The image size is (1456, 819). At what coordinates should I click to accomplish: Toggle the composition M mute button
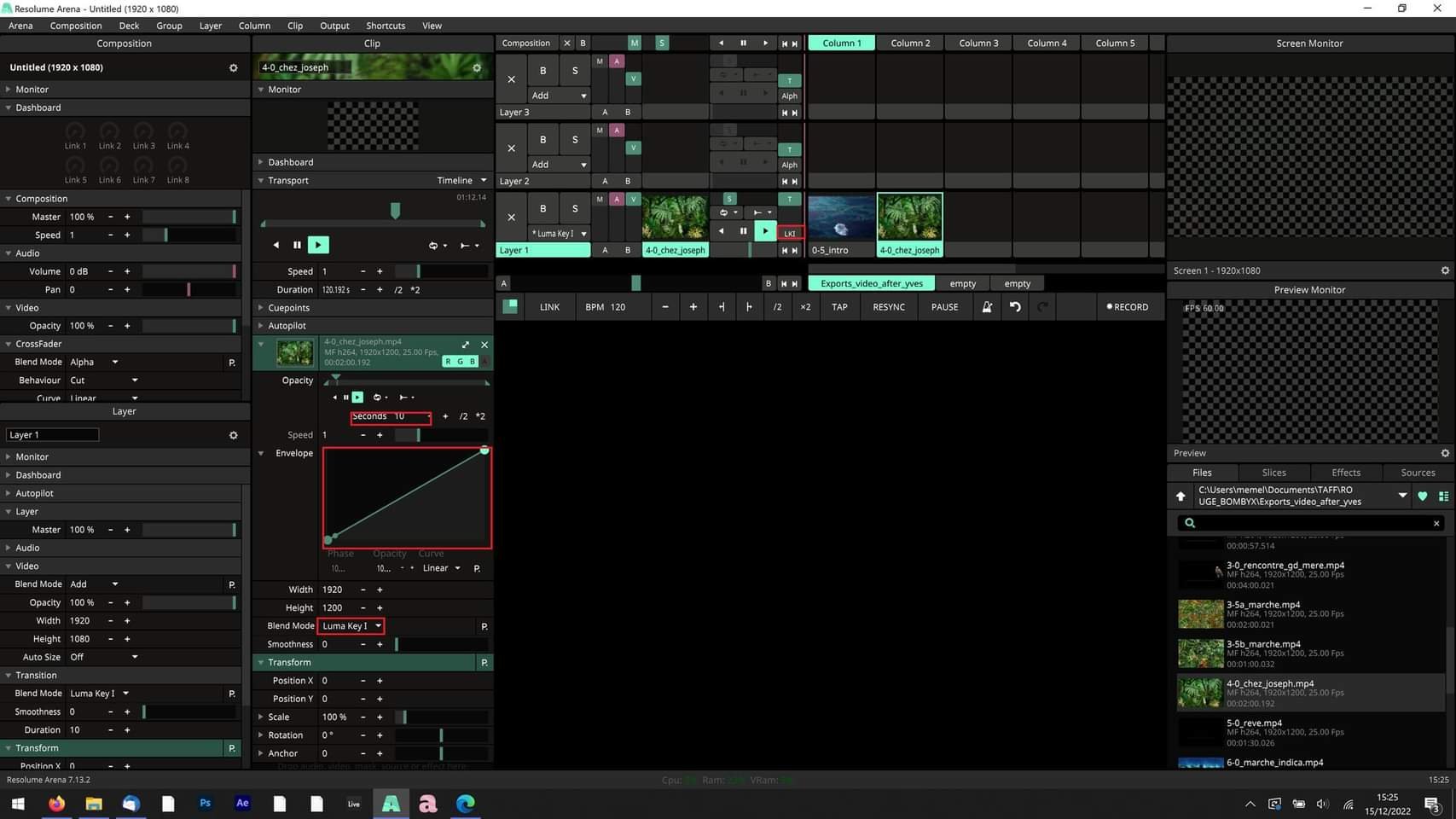pyautogui.click(x=634, y=43)
